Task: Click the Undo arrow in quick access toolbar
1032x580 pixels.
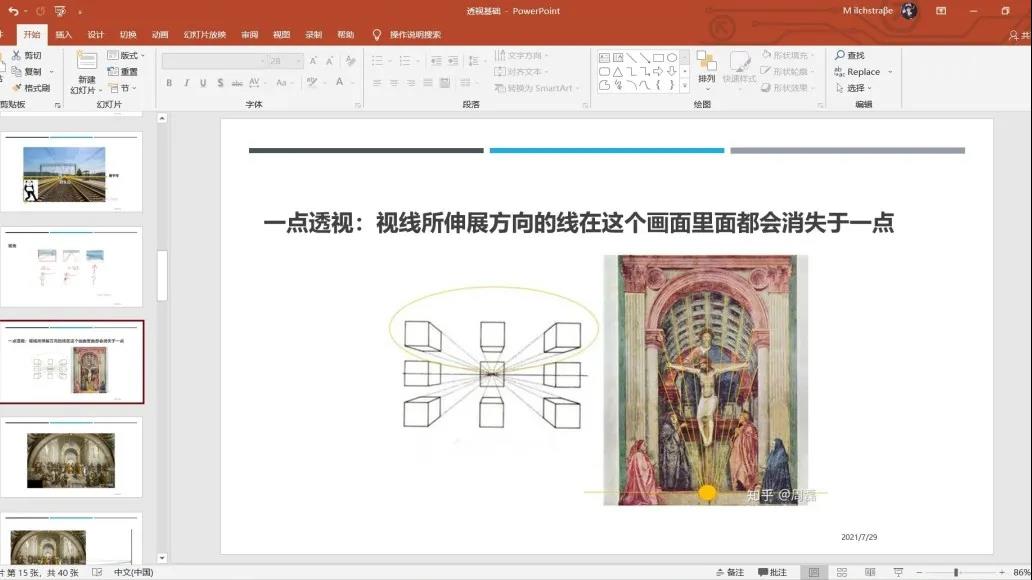Action: click(13, 11)
